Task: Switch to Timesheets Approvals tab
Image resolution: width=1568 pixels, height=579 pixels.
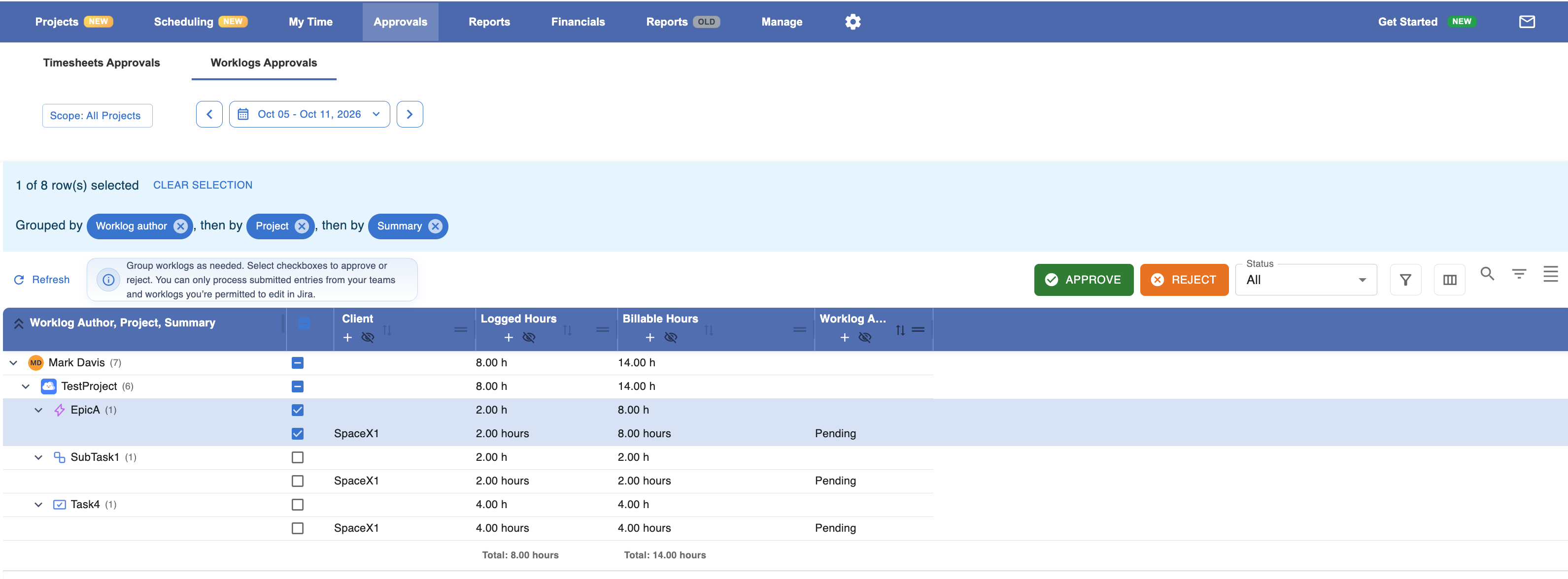Action: (101, 63)
